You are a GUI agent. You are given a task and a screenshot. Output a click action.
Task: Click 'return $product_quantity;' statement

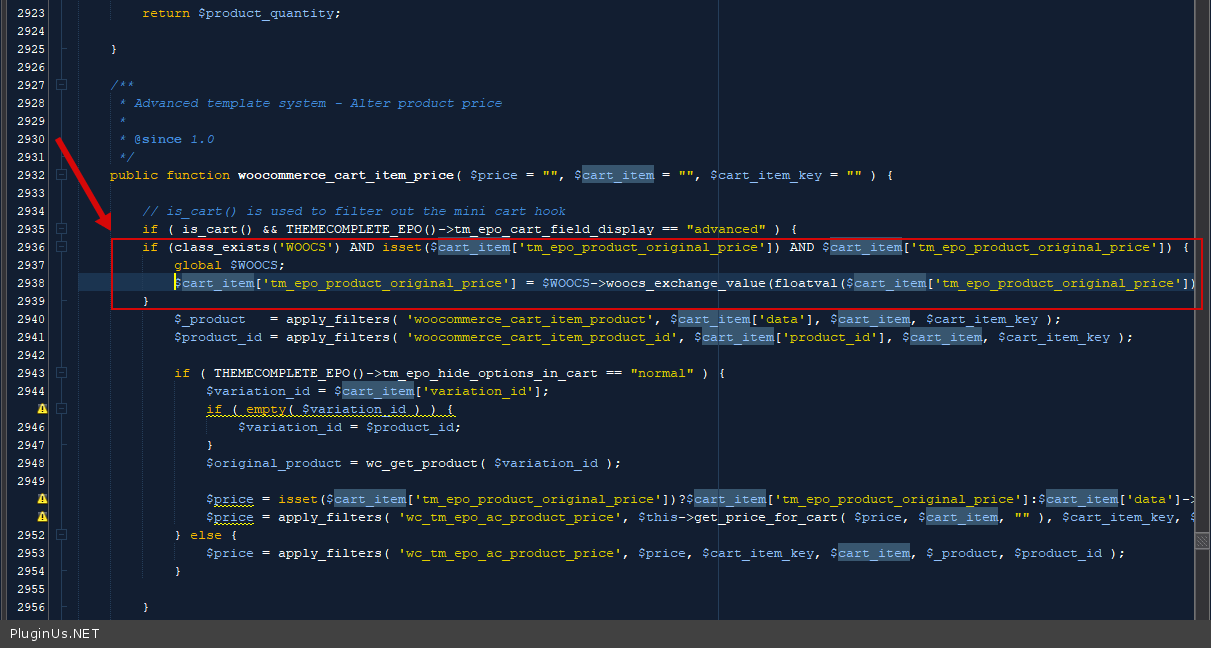click(241, 13)
